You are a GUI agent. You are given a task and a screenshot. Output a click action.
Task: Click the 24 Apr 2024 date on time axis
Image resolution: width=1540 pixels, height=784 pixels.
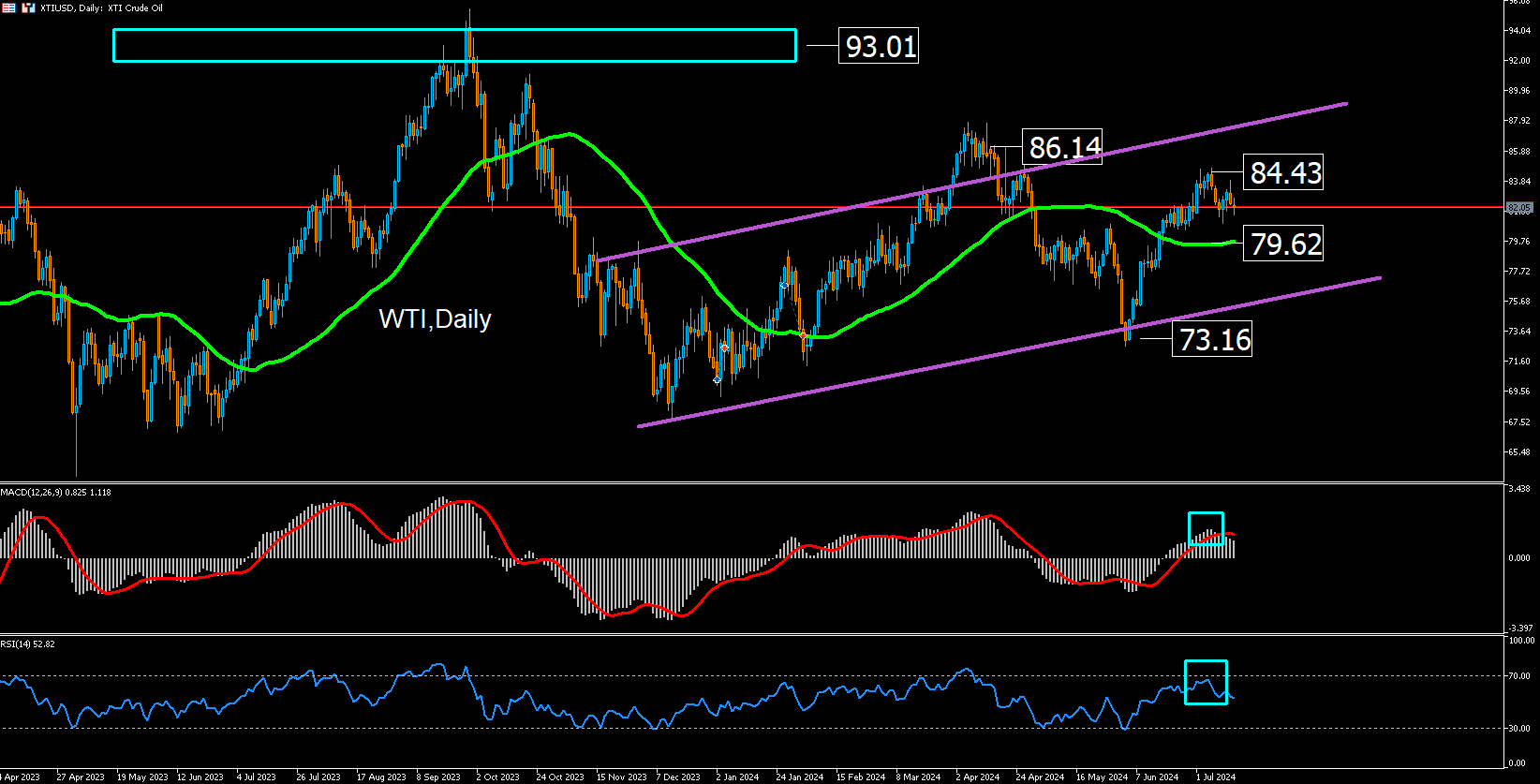coord(1040,777)
